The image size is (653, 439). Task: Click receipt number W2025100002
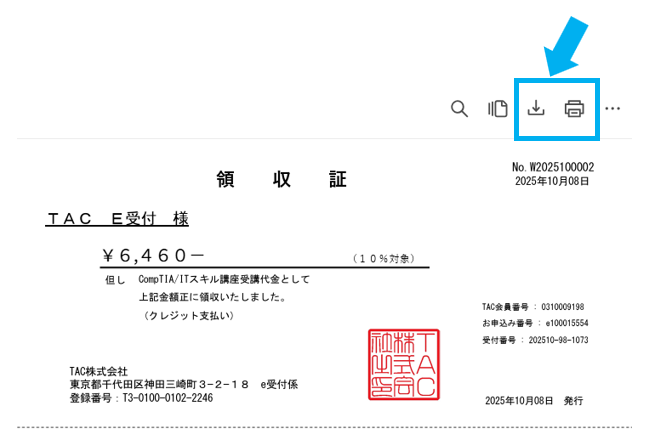[x=552, y=167]
